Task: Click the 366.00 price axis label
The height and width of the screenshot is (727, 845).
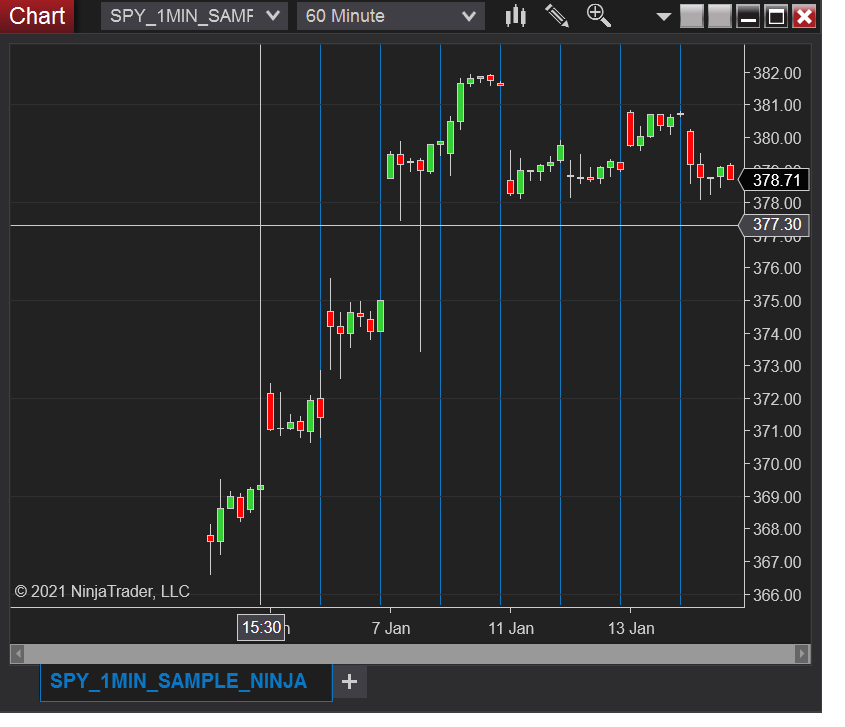Action: [777, 596]
